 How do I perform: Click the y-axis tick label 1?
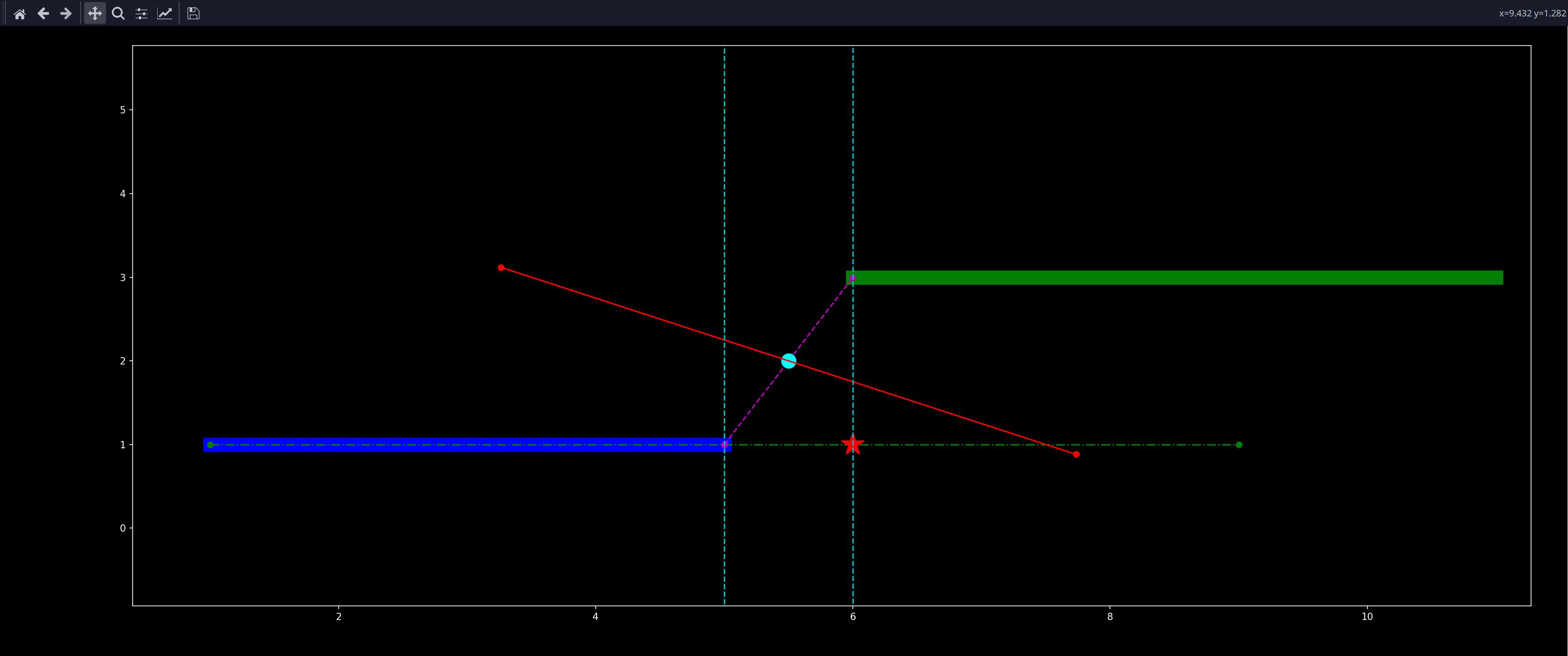pyautogui.click(x=123, y=445)
